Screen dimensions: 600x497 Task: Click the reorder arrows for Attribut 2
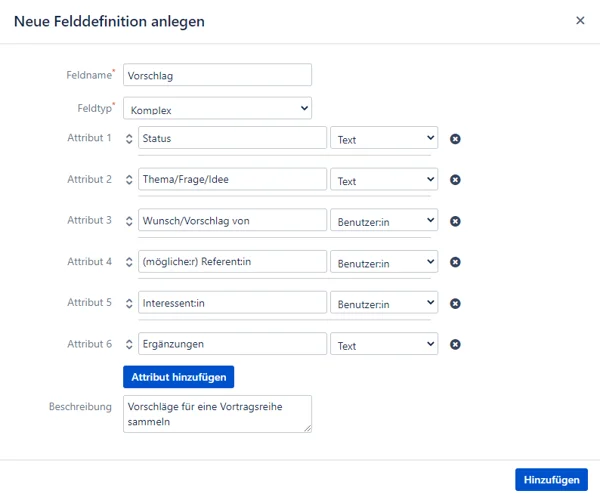pos(129,179)
